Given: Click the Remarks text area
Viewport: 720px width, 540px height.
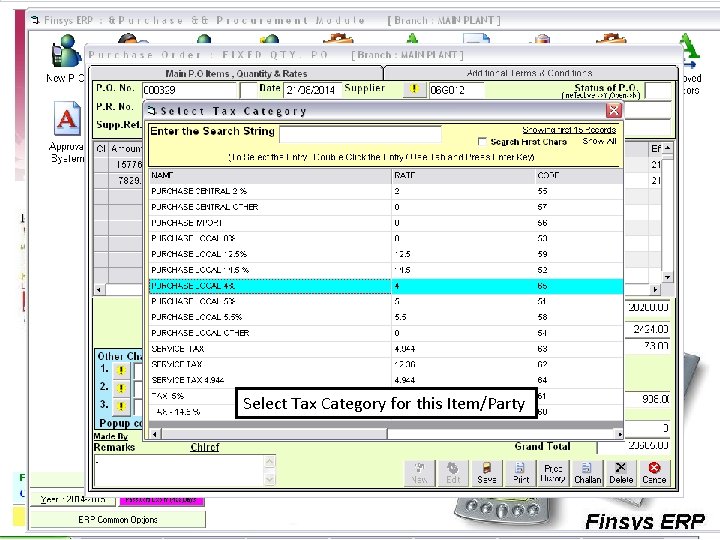Looking at the screenshot, I should (179, 471).
